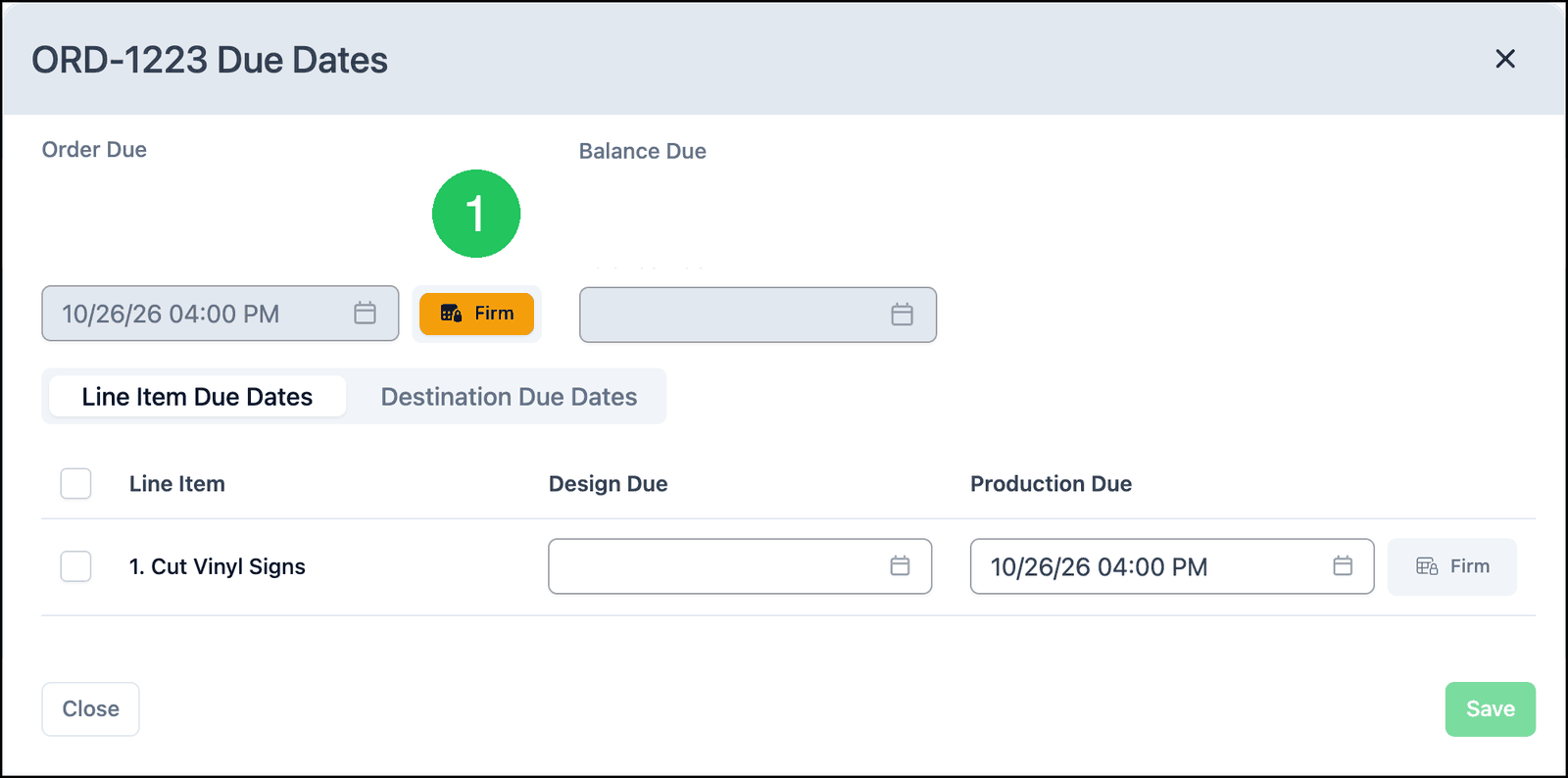This screenshot has width=1568, height=778.
Task: Check the select-all line items checkbox
Action: [x=75, y=483]
